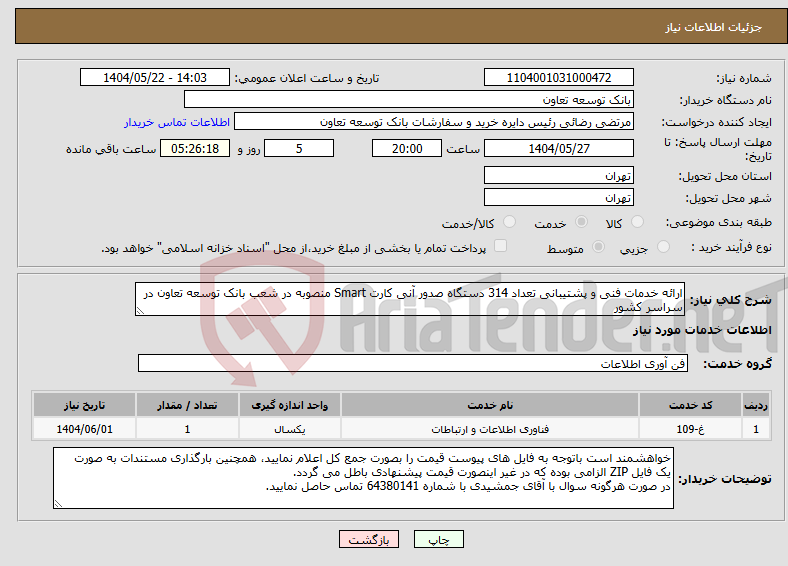
Task: Click the need date cell 1404/06/01
Action: coord(84,429)
